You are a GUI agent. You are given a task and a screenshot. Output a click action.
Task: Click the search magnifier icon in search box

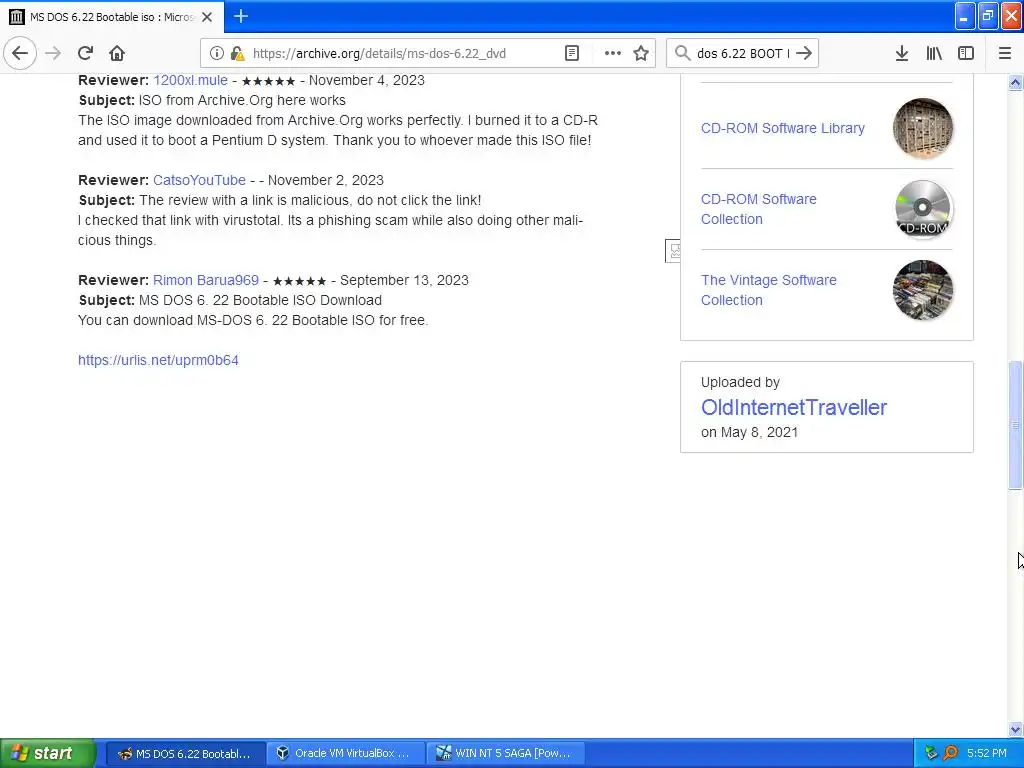(x=682, y=54)
